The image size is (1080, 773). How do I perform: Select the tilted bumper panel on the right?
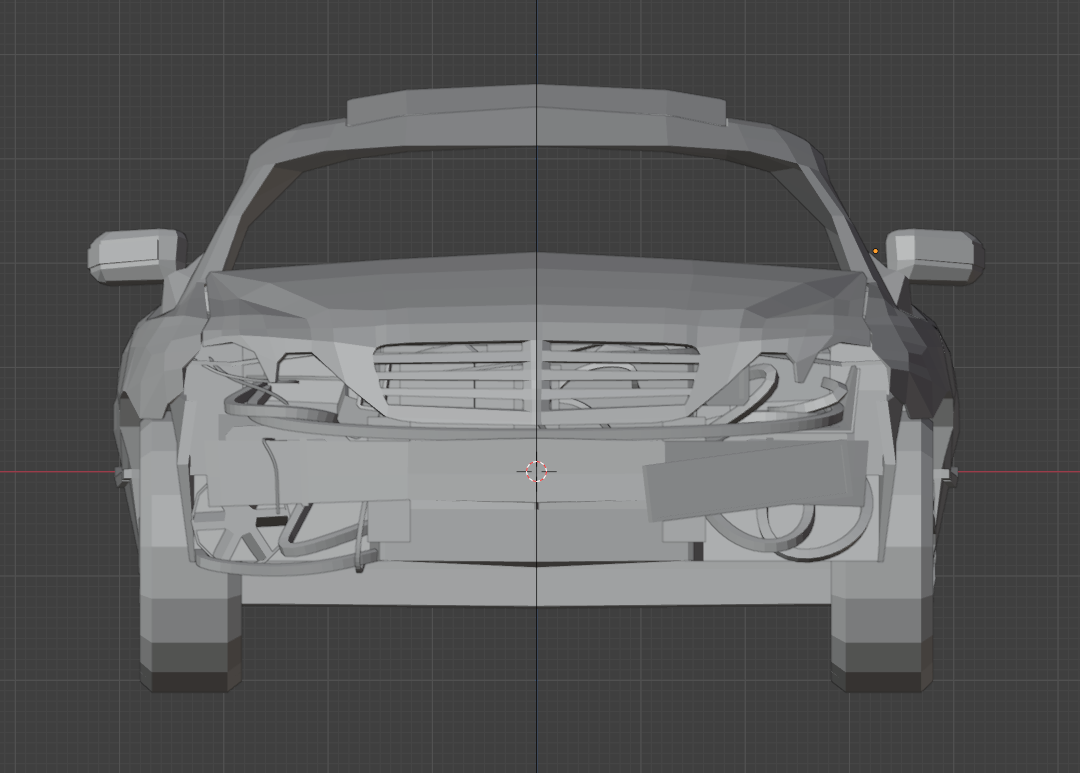(x=755, y=478)
